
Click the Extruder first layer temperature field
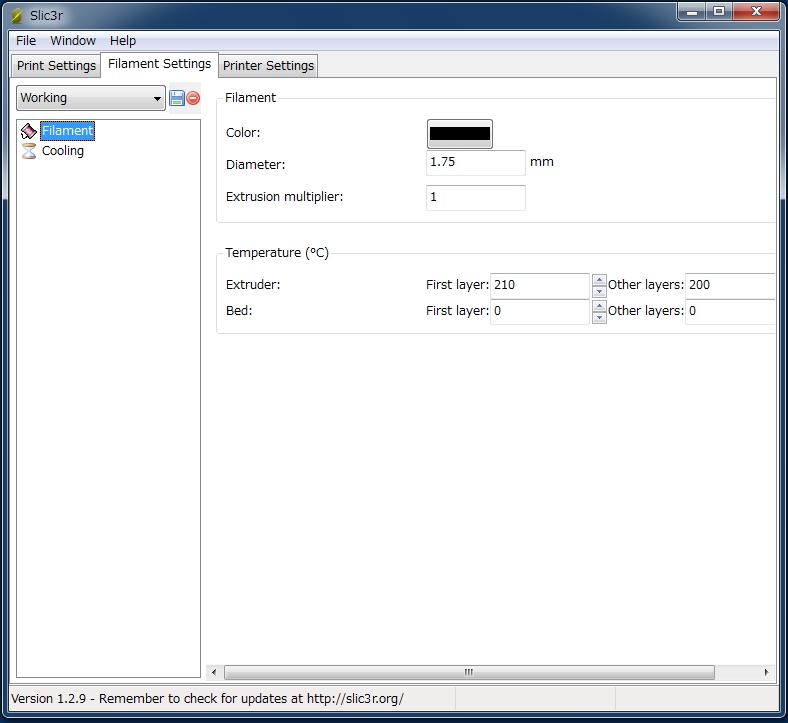[540, 285]
